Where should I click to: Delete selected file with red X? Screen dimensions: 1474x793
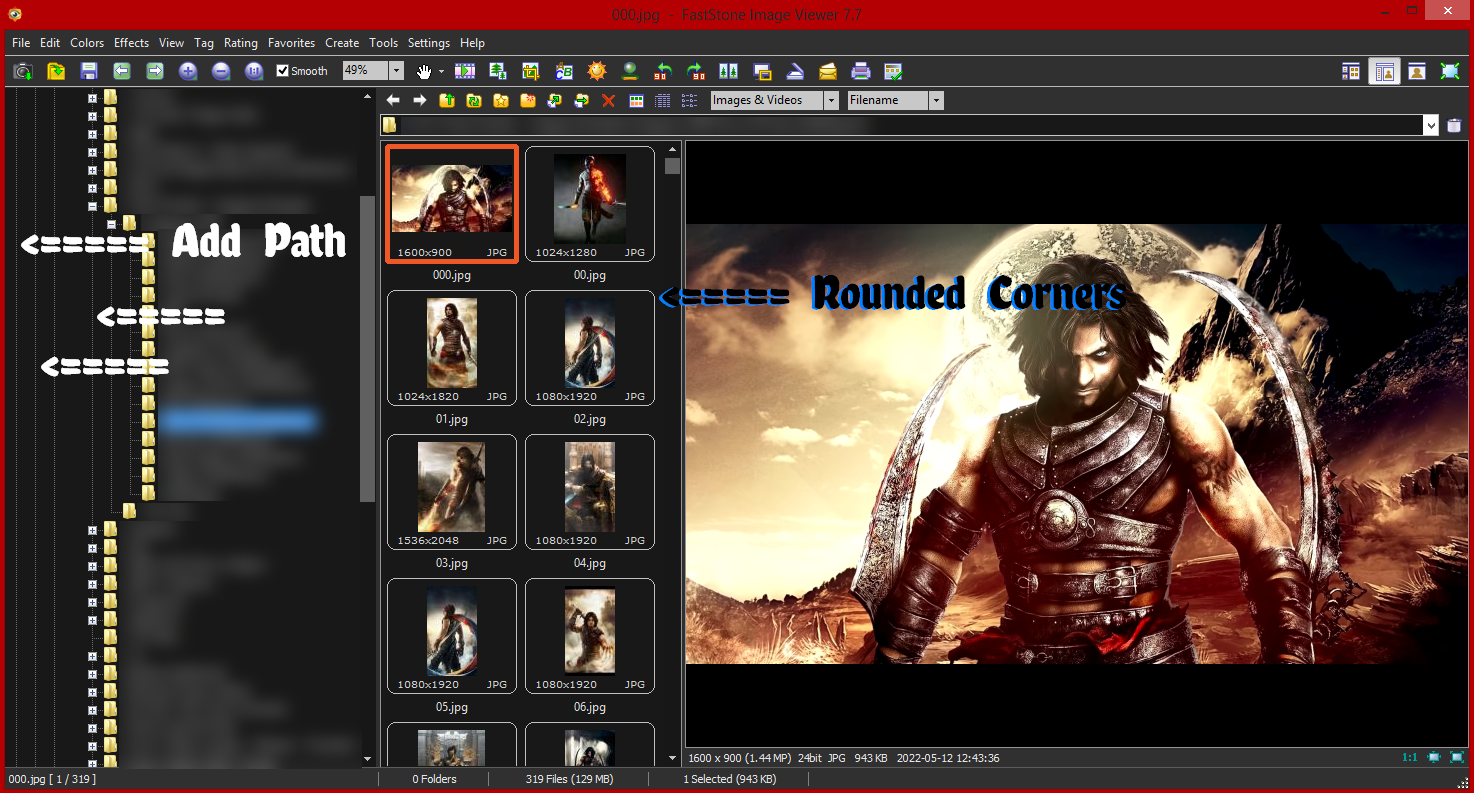point(608,100)
